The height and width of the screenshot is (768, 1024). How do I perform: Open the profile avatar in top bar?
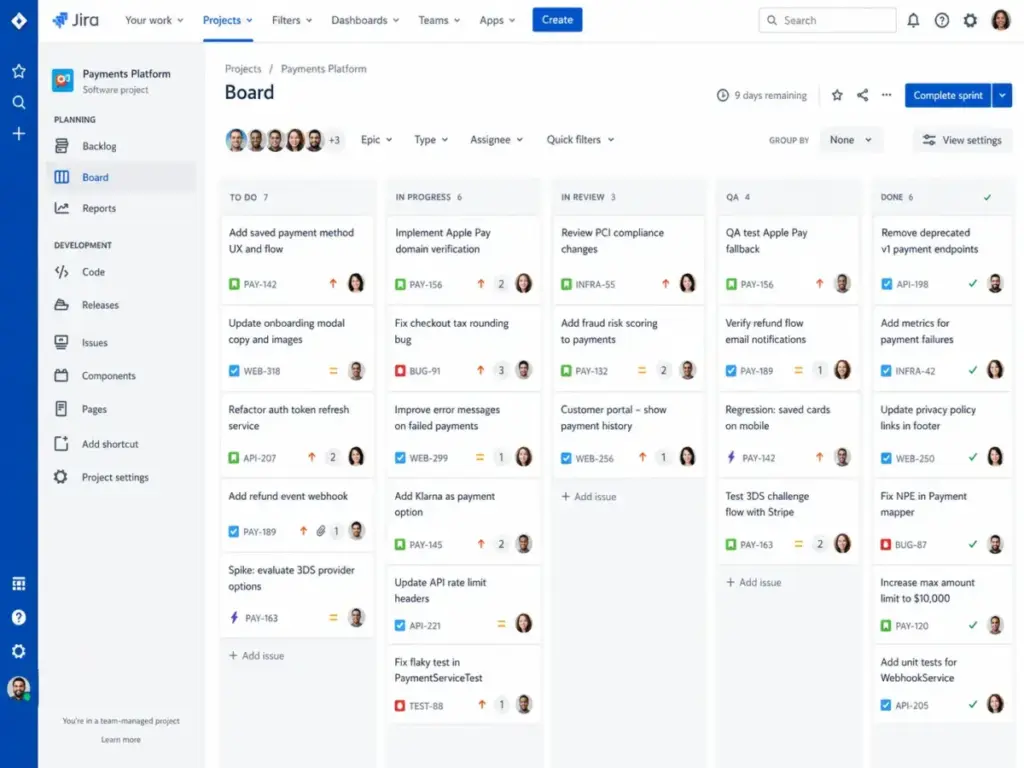[1000, 20]
